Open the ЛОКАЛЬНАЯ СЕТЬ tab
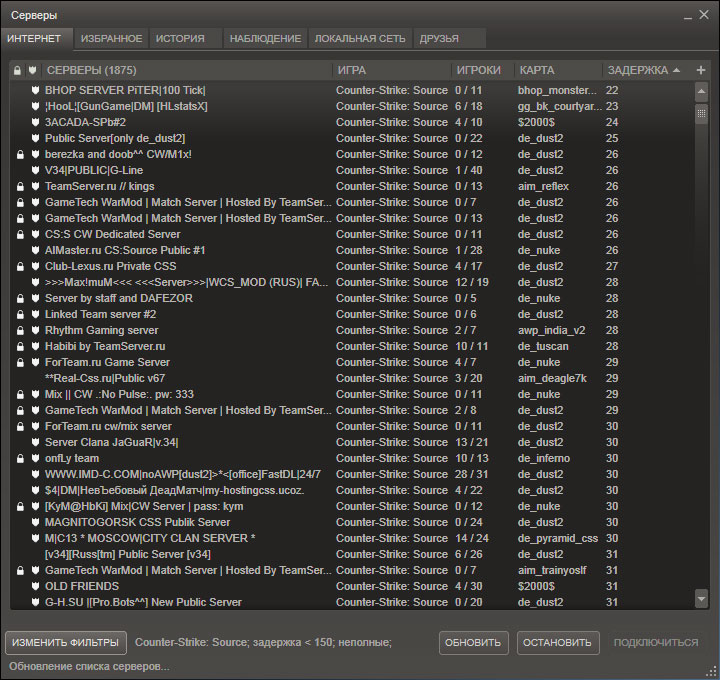 click(x=360, y=39)
